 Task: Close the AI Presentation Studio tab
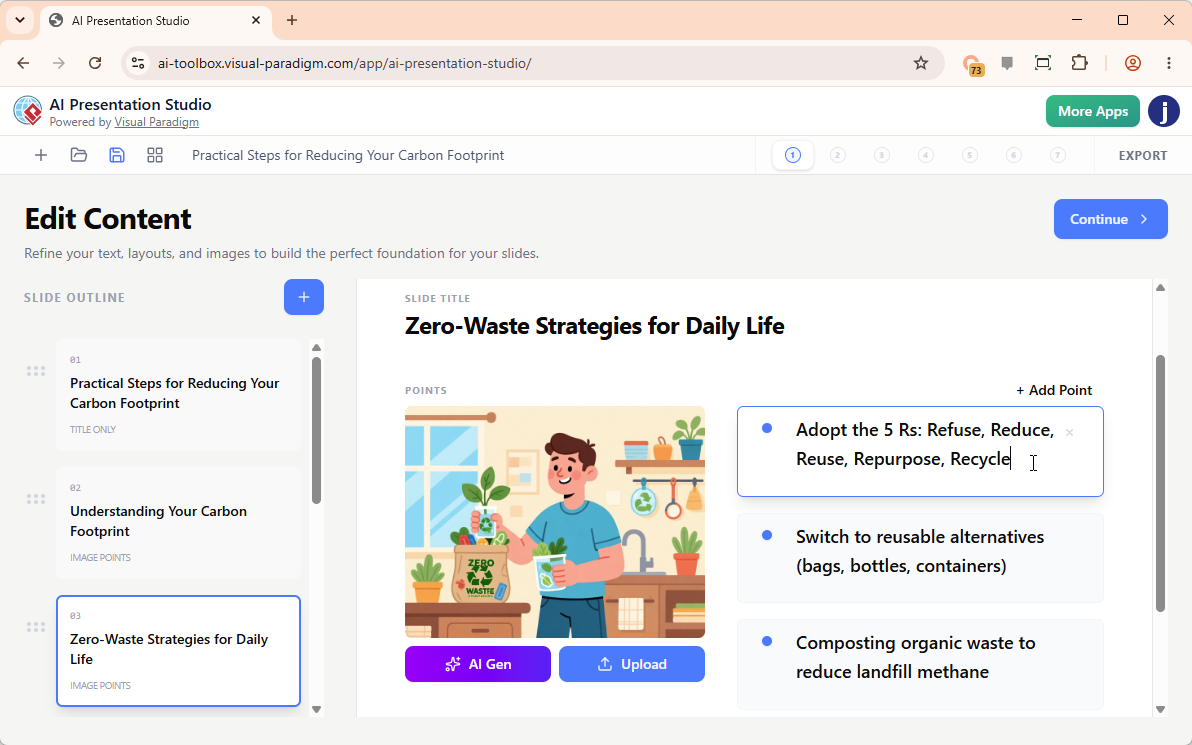tap(256, 21)
